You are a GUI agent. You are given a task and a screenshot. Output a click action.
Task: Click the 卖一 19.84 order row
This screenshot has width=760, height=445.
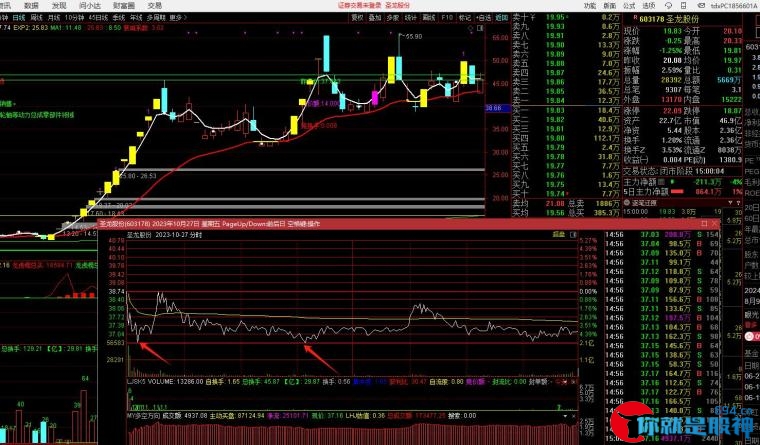(567, 100)
